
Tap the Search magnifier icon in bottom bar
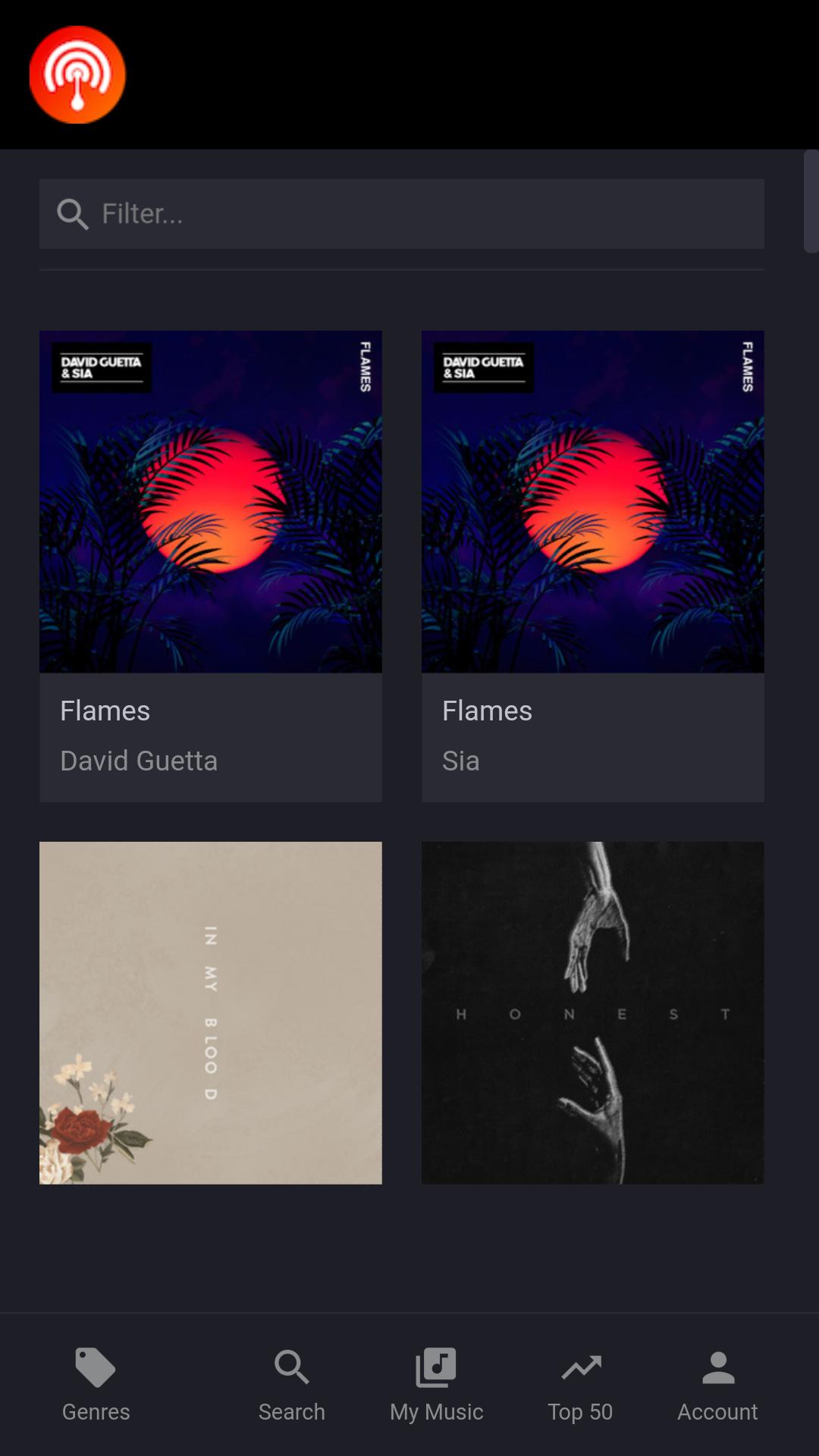[291, 1368]
